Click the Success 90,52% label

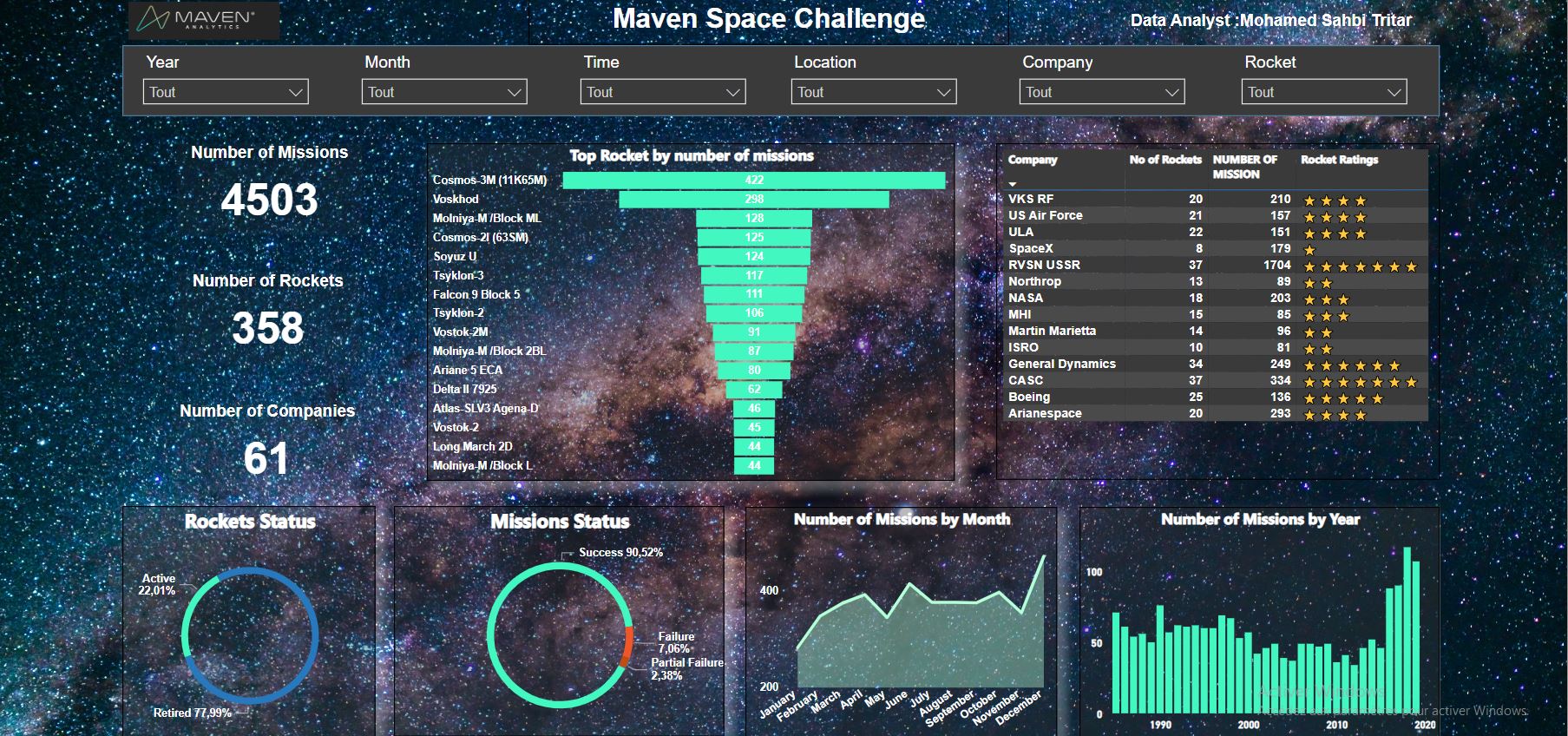[x=620, y=552]
